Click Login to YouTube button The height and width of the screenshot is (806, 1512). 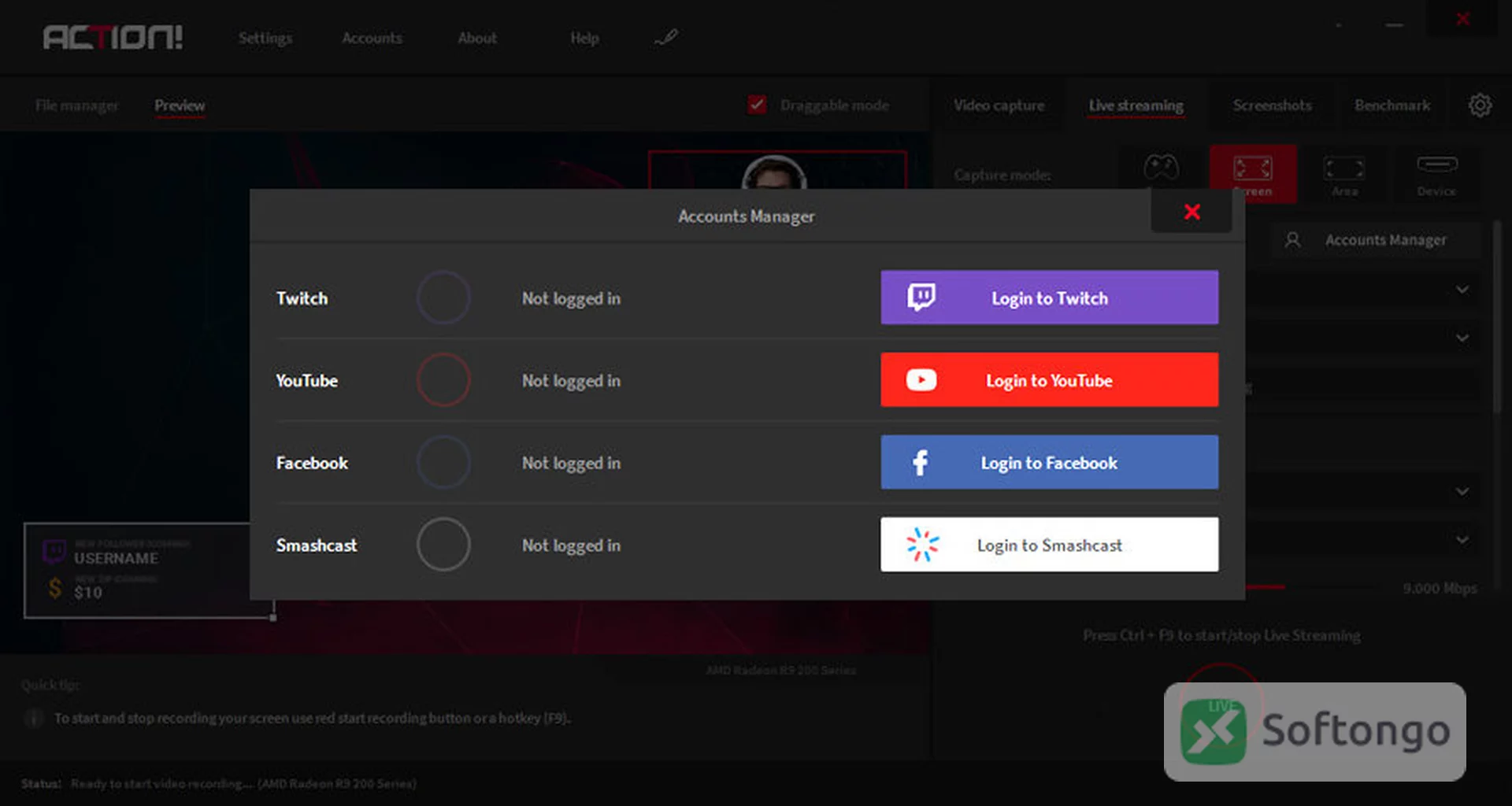(1049, 380)
